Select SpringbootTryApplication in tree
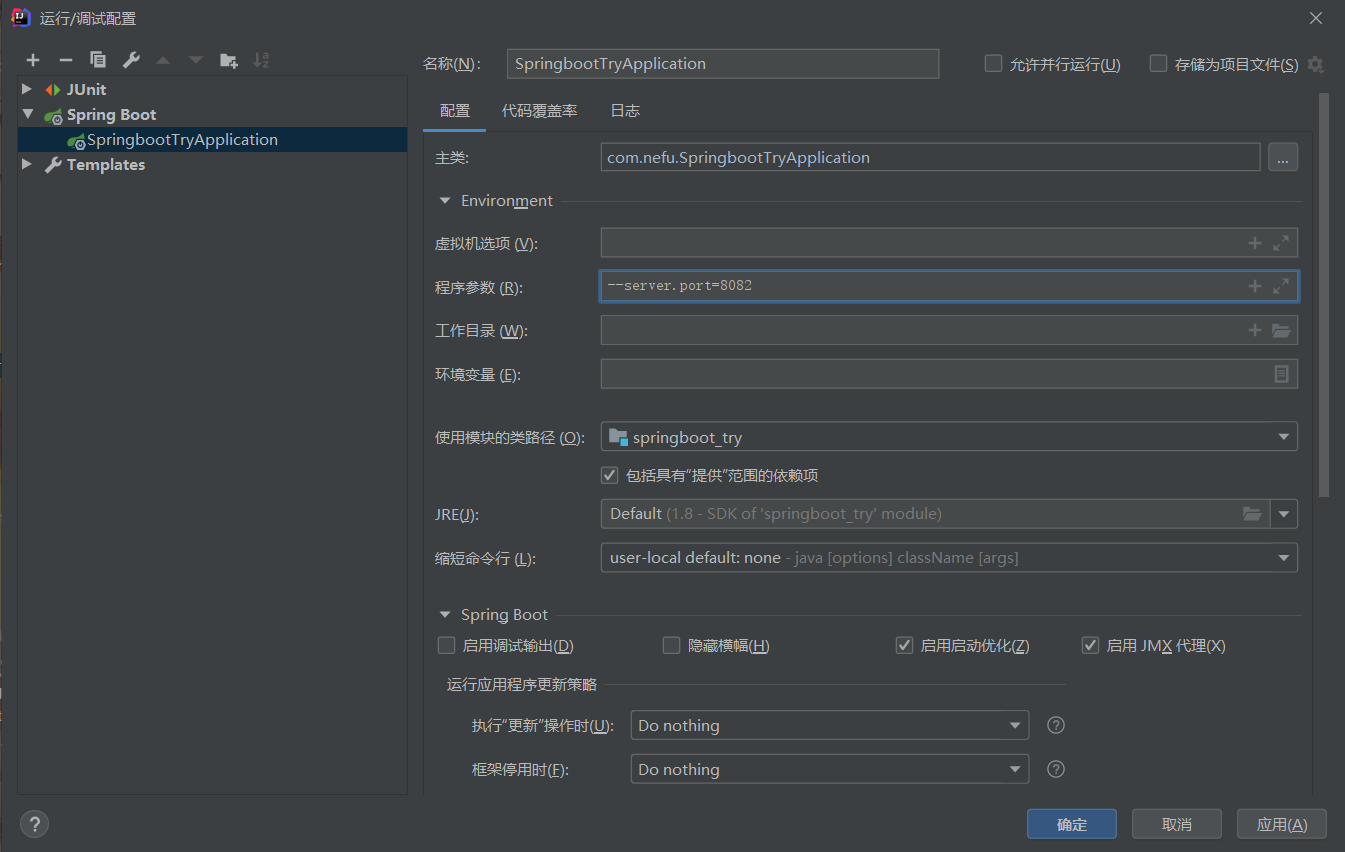This screenshot has height=852, width=1345. click(x=212, y=140)
